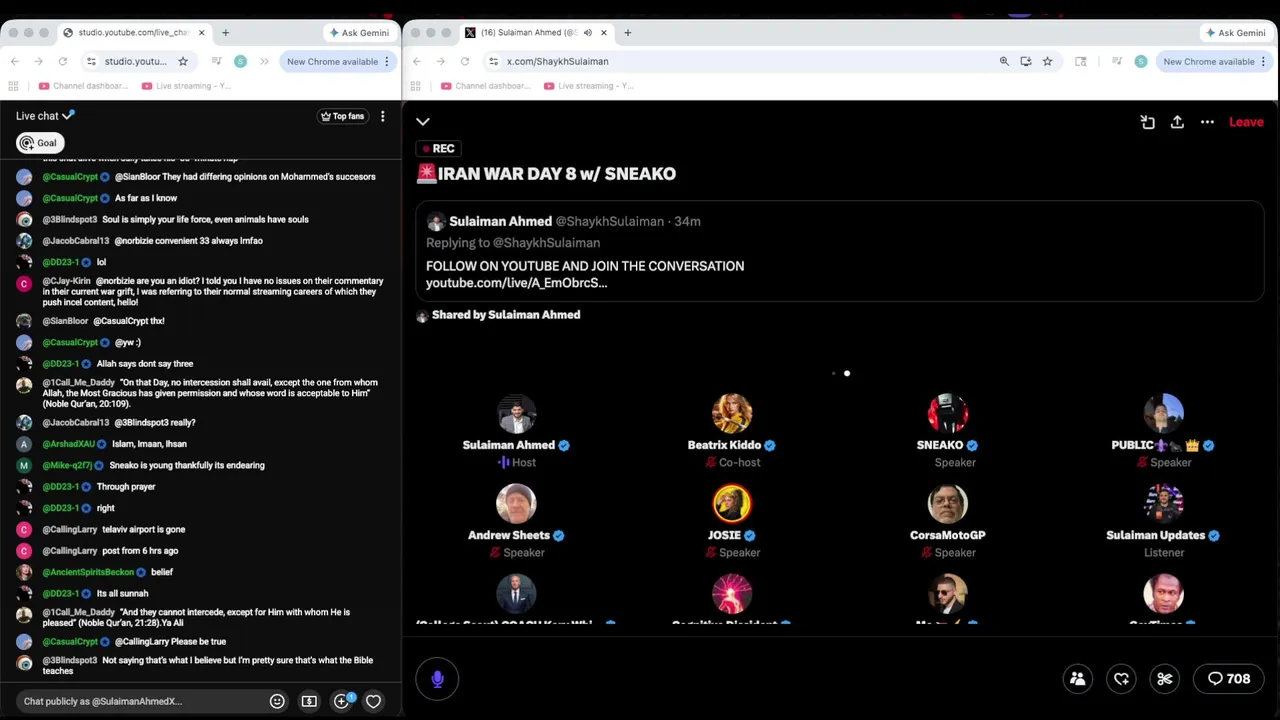Open SNEAKO speaker avatar
The image size is (1280, 720).
(948, 414)
